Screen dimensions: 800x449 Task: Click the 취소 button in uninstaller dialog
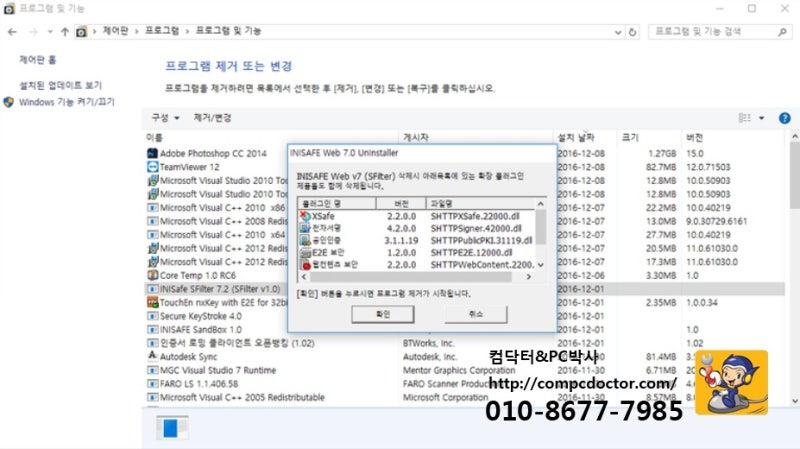click(x=476, y=314)
